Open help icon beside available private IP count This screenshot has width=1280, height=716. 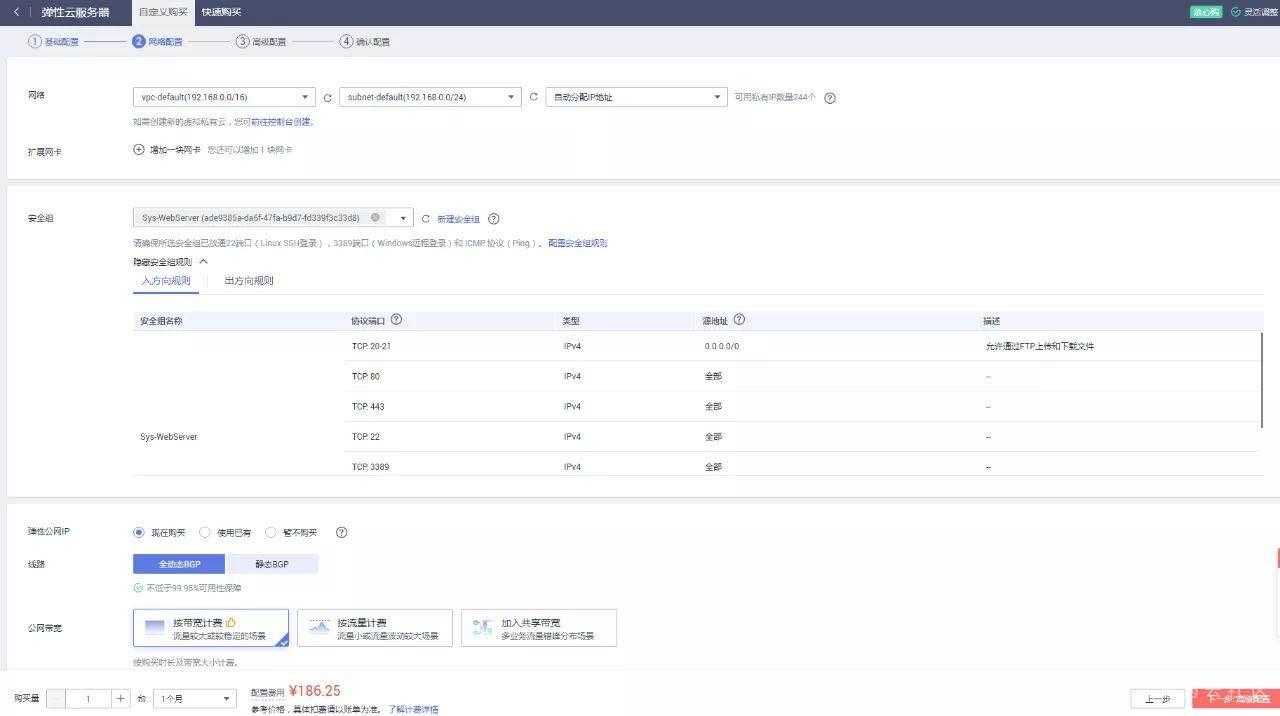pyautogui.click(x=830, y=98)
